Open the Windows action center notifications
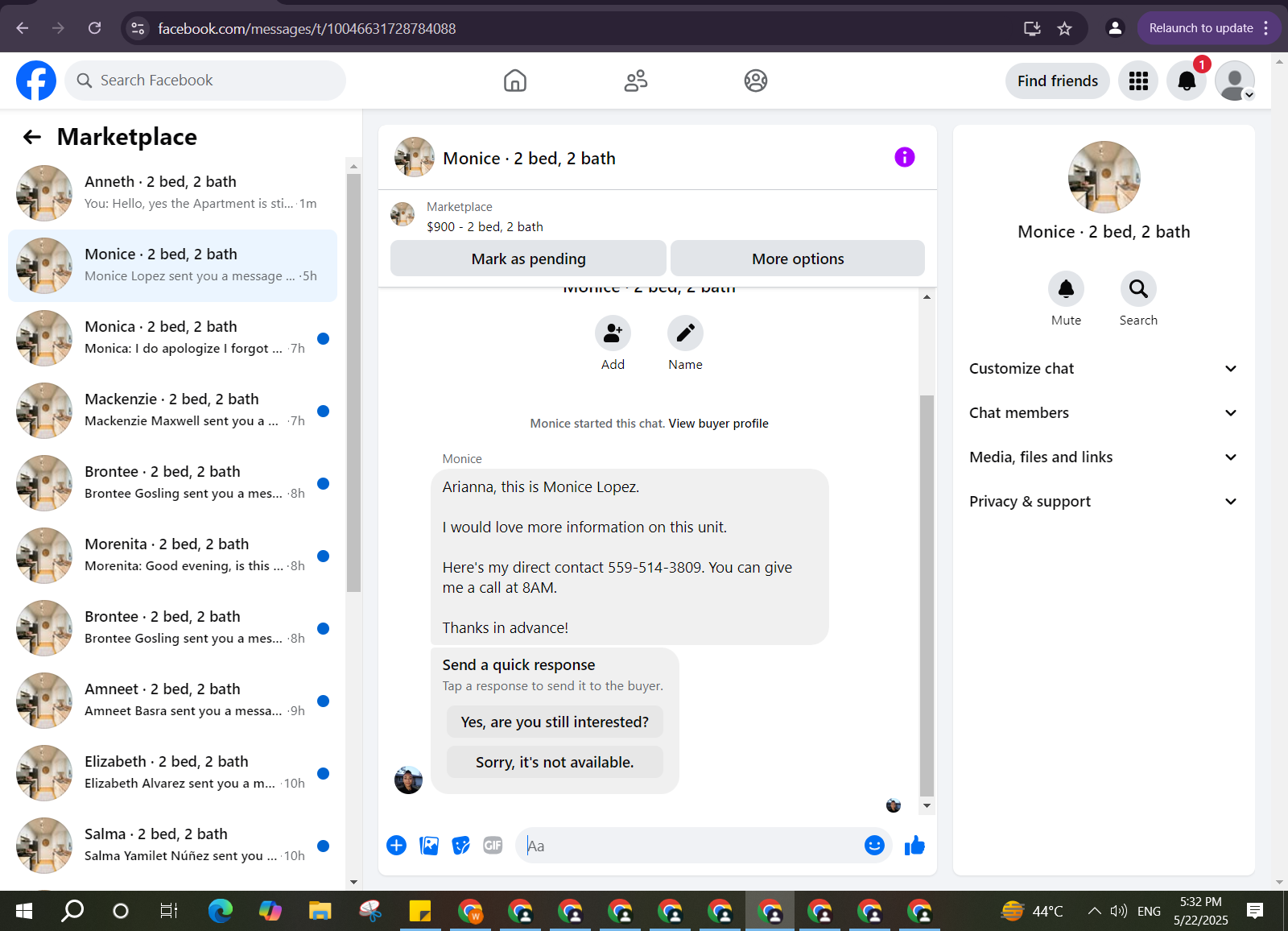The width and height of the screenshot is (1288, 931). coord(1254,911)
